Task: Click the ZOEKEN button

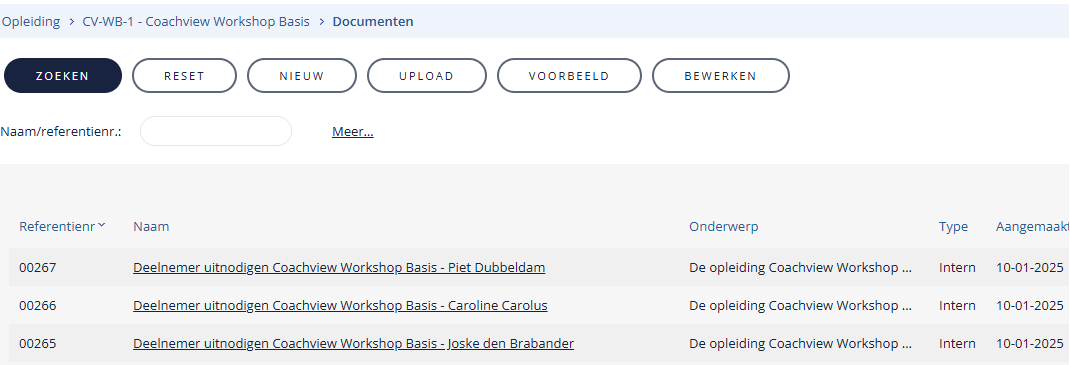Action: 63,76
